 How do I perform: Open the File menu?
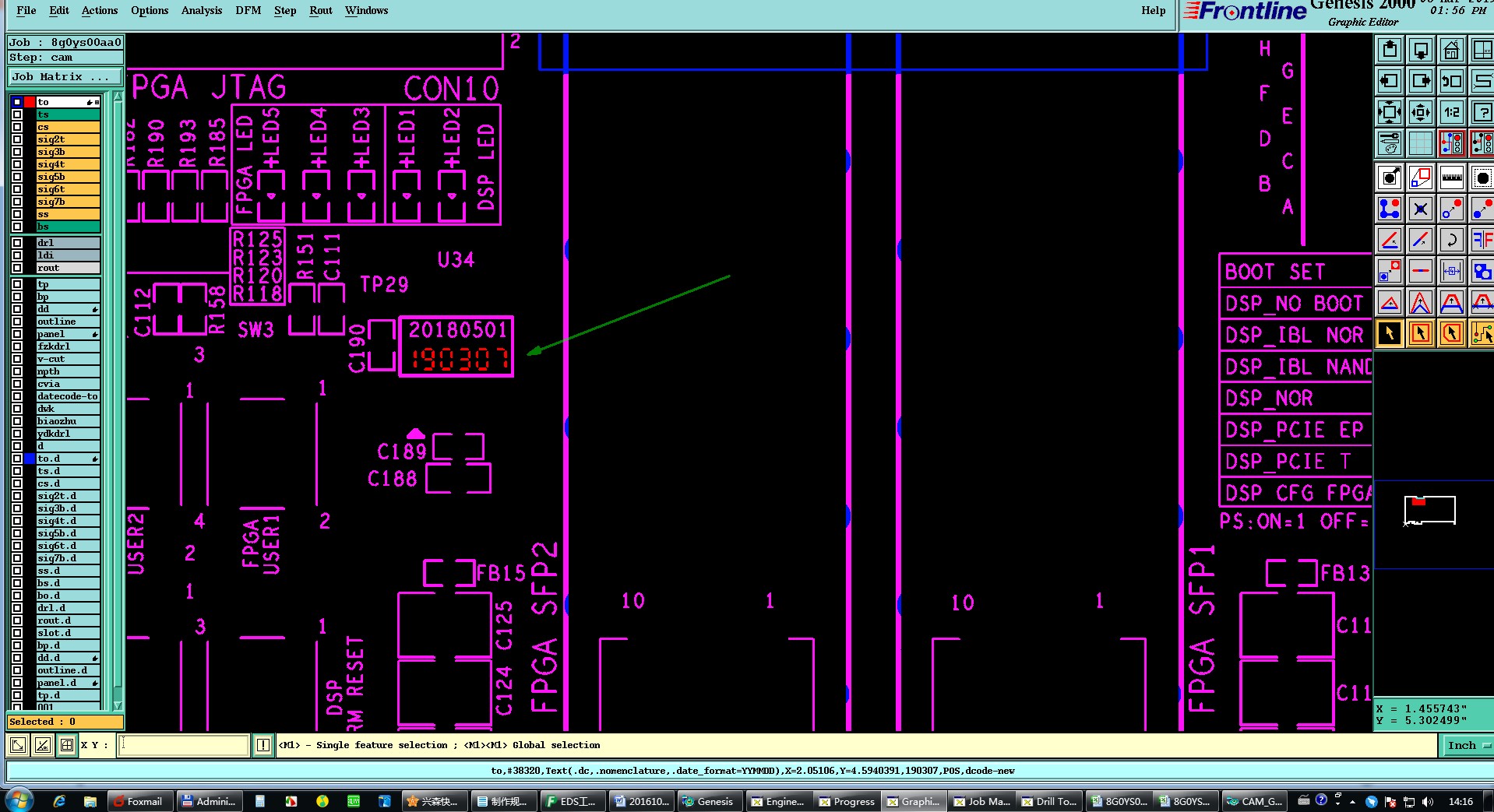click(x=26, y=10)
